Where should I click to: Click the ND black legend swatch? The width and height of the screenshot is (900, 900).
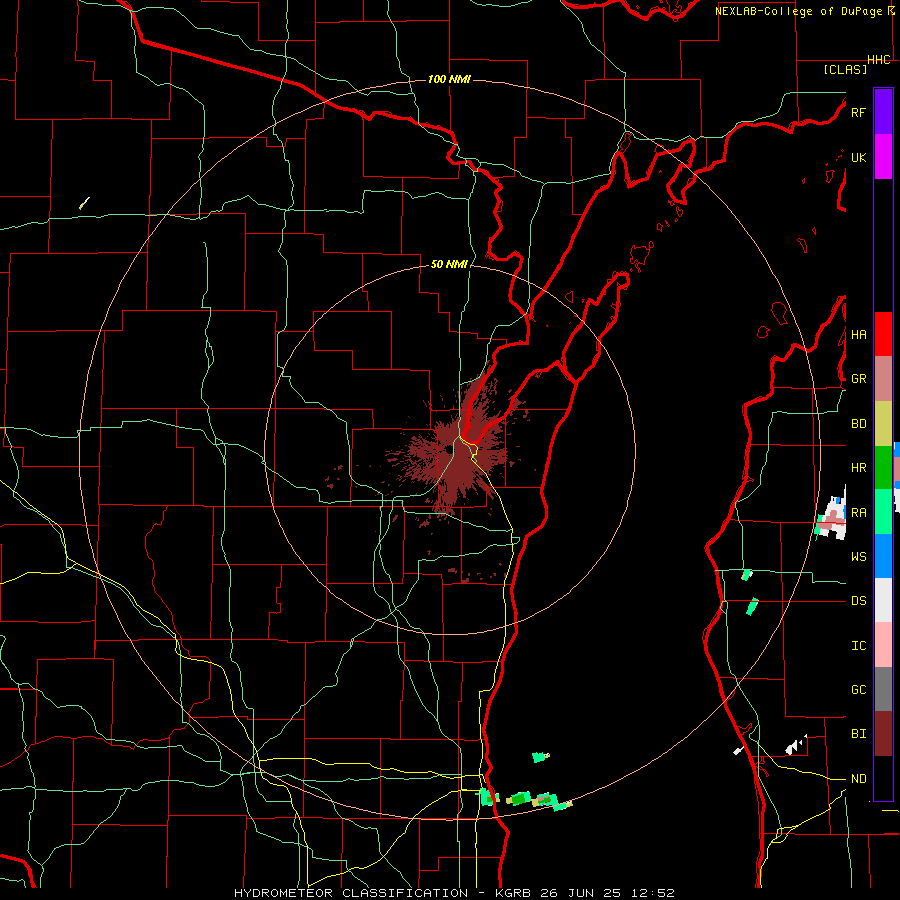pos(883,778)
